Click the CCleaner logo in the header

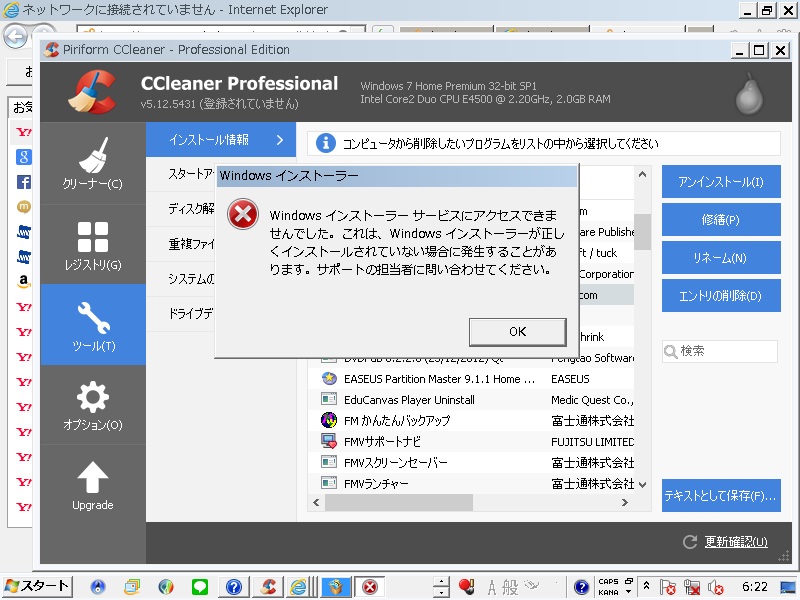click(x=93, y=92)
